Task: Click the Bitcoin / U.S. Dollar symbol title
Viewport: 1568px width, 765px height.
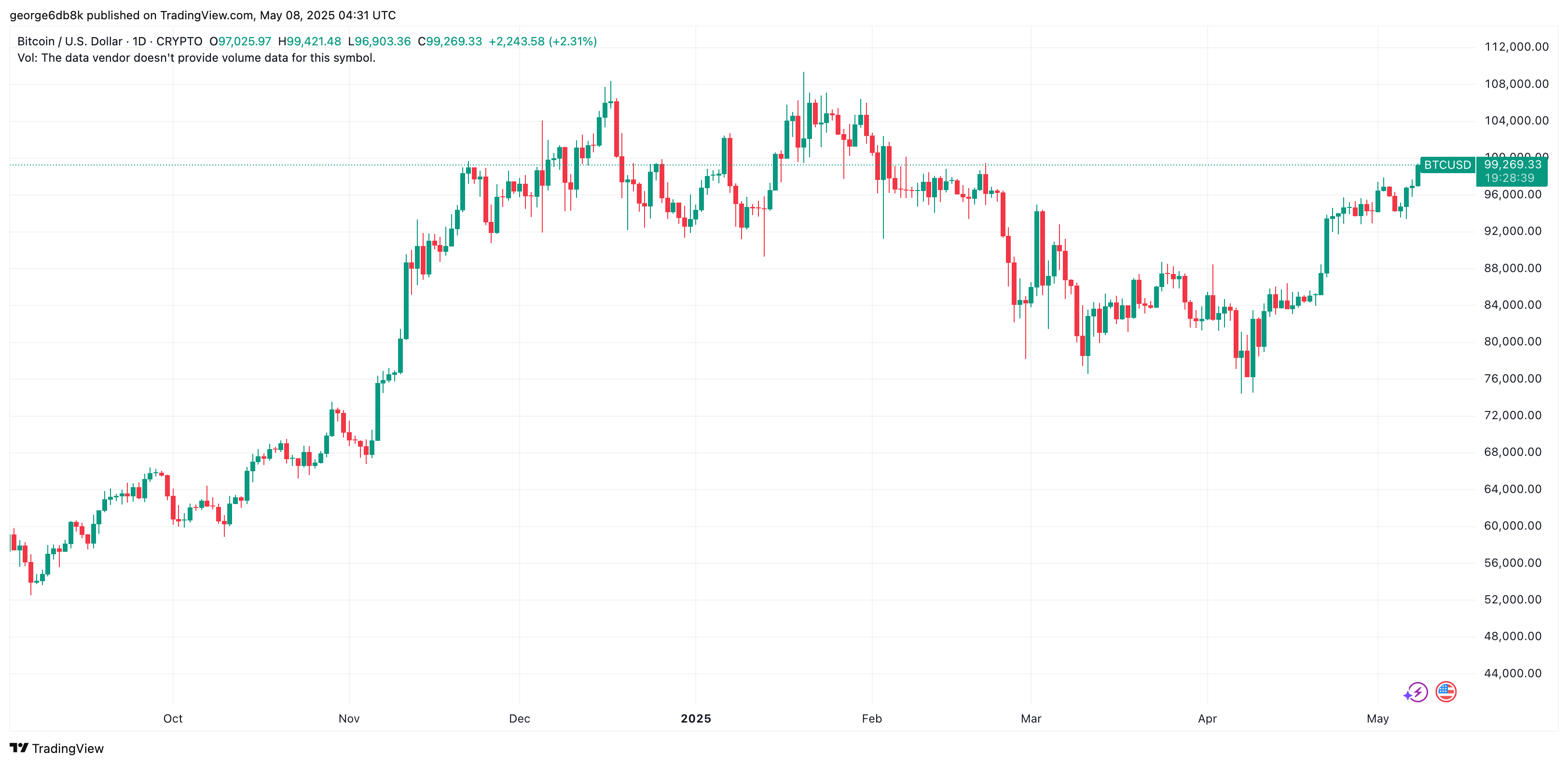Action: coord(69,41)
